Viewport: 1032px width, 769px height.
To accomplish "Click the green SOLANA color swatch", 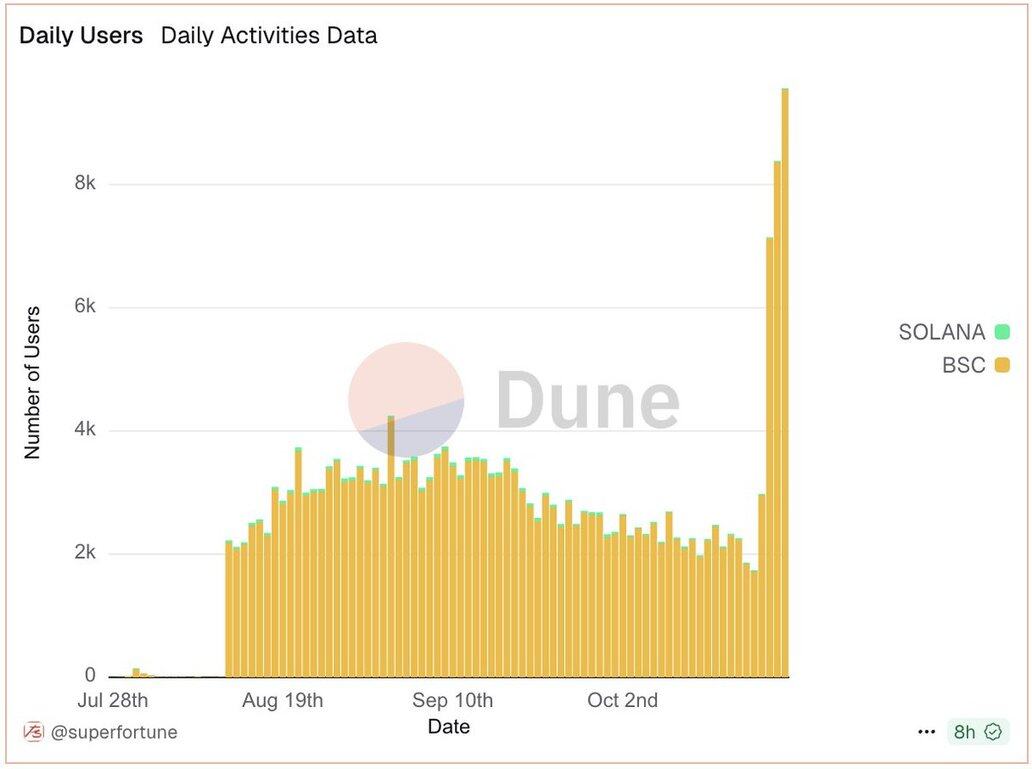I will (x=1002, y=332).
